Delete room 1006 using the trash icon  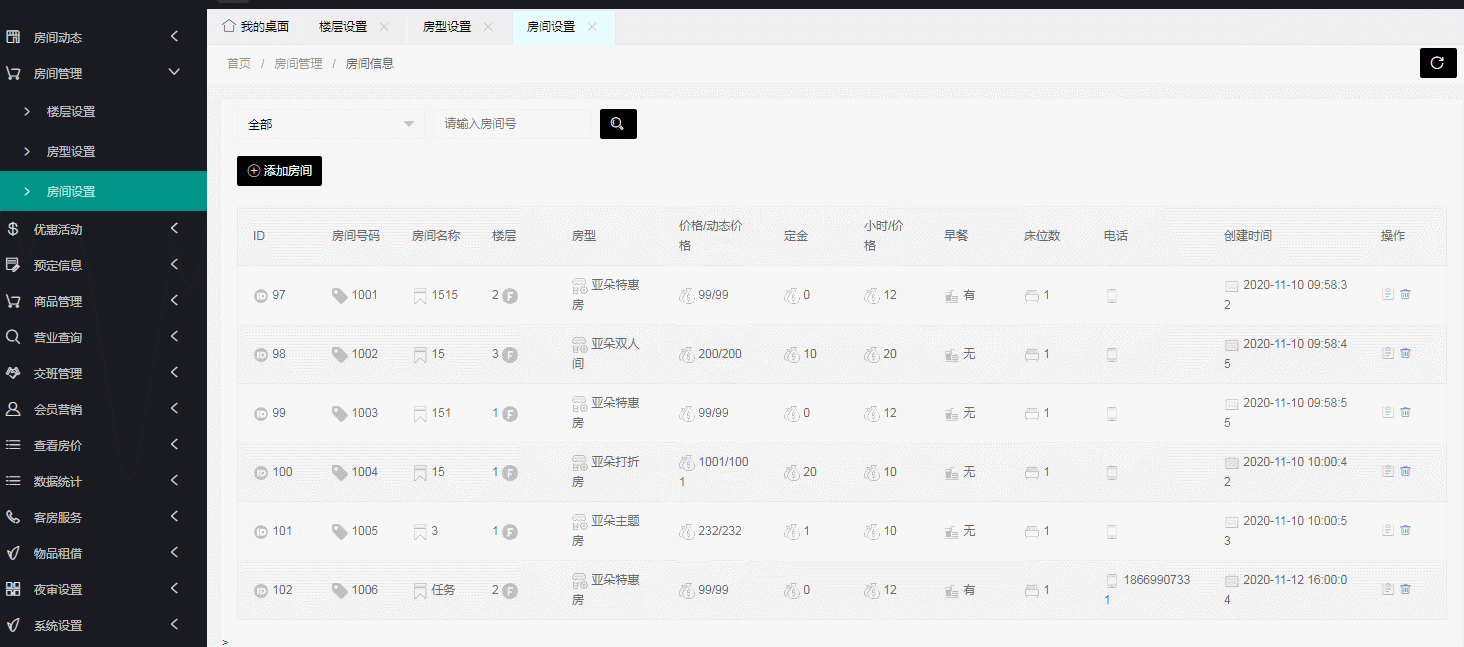click(1406, 590)
